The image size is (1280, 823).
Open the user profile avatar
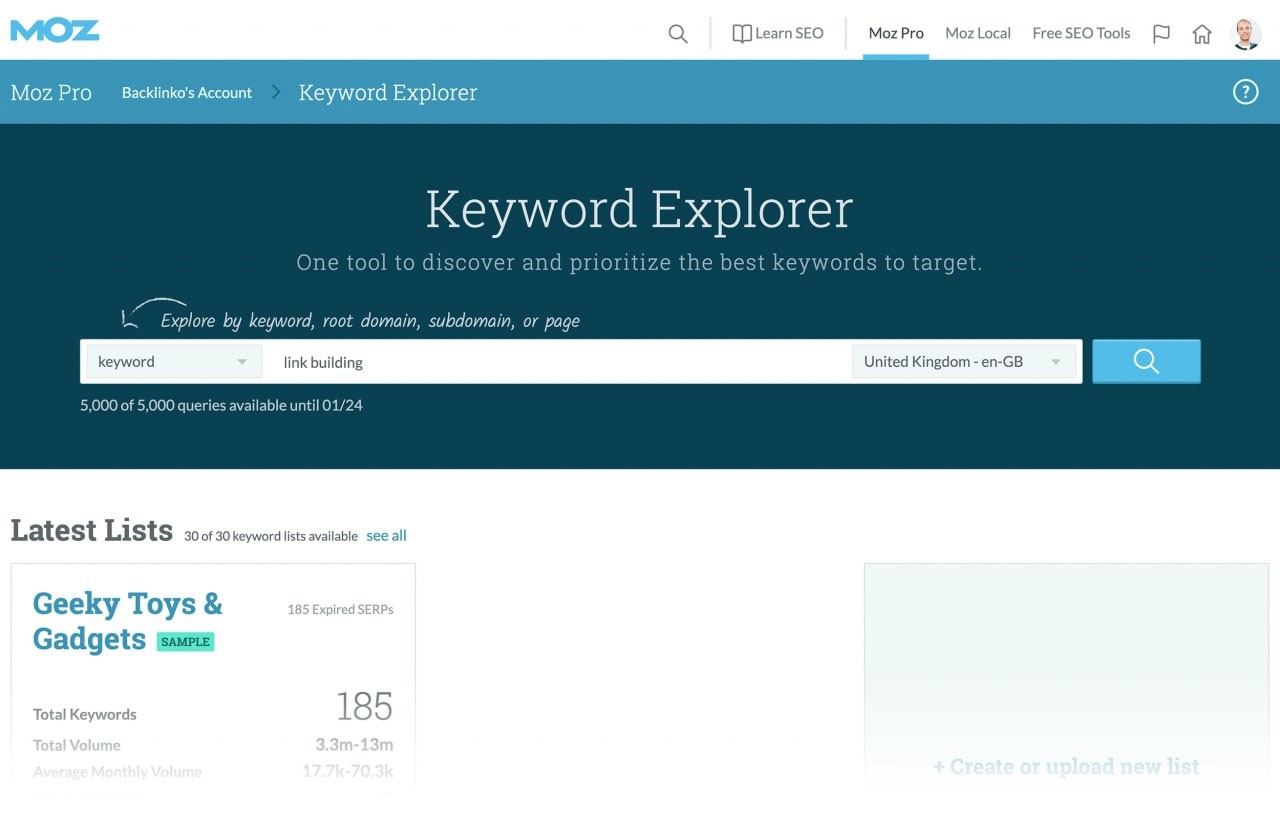pos(1246,34)
